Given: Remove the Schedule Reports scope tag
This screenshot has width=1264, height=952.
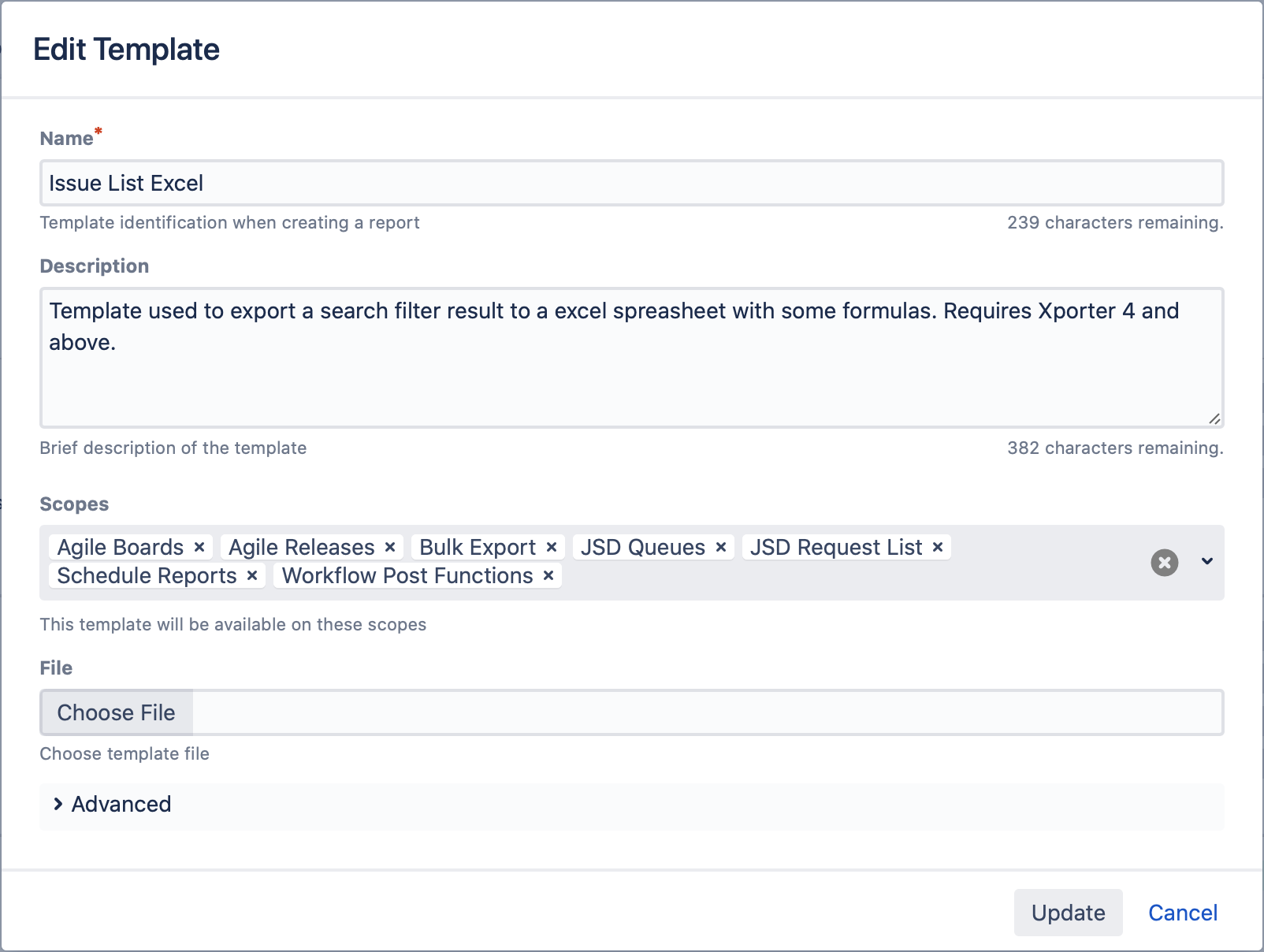Looking at the screenshot, I should tap(252, 575).
